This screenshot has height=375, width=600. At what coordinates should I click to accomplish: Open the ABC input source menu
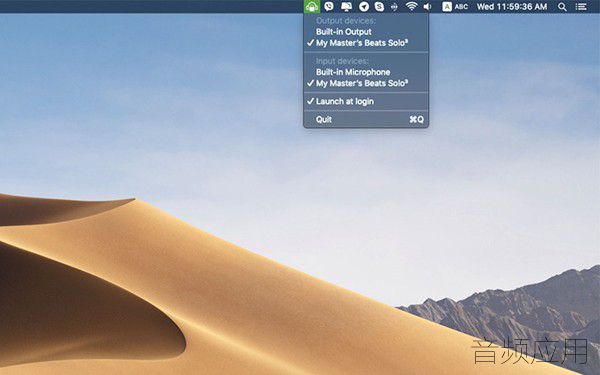[x=461, y=7]
